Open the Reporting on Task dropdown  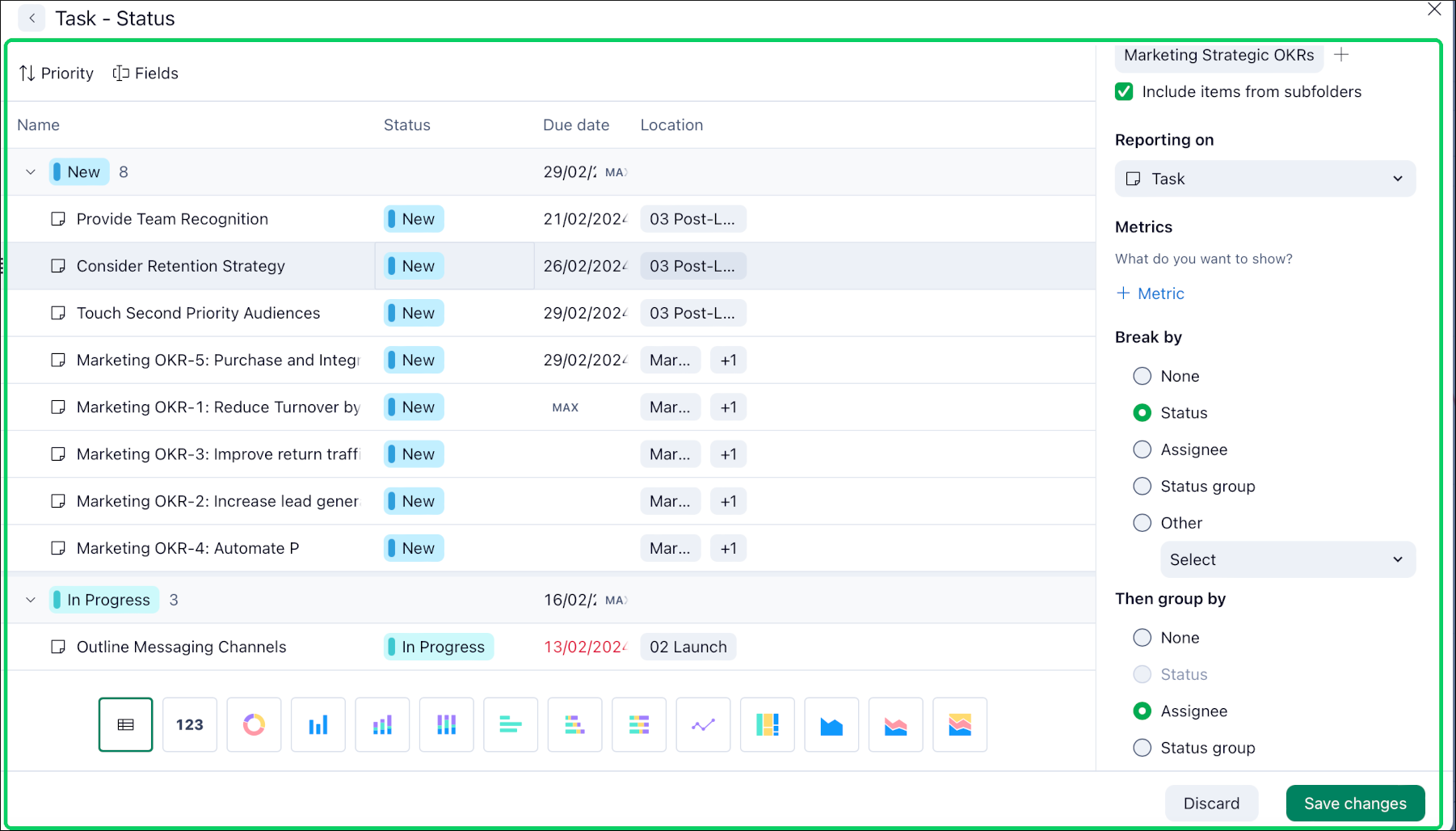point(1265,179)
